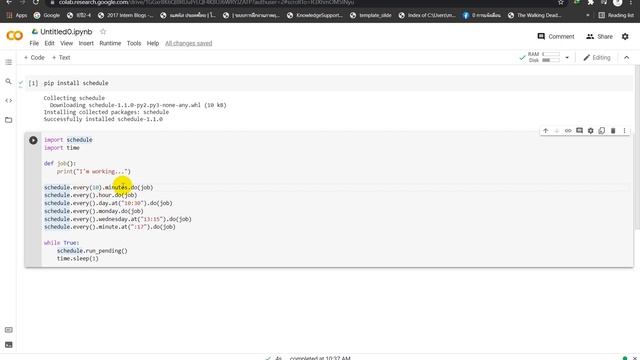Open cell editor settings gear icon
Image resolution: width=640 pixels, height=360 pixels.
click(x=591, y=131)
